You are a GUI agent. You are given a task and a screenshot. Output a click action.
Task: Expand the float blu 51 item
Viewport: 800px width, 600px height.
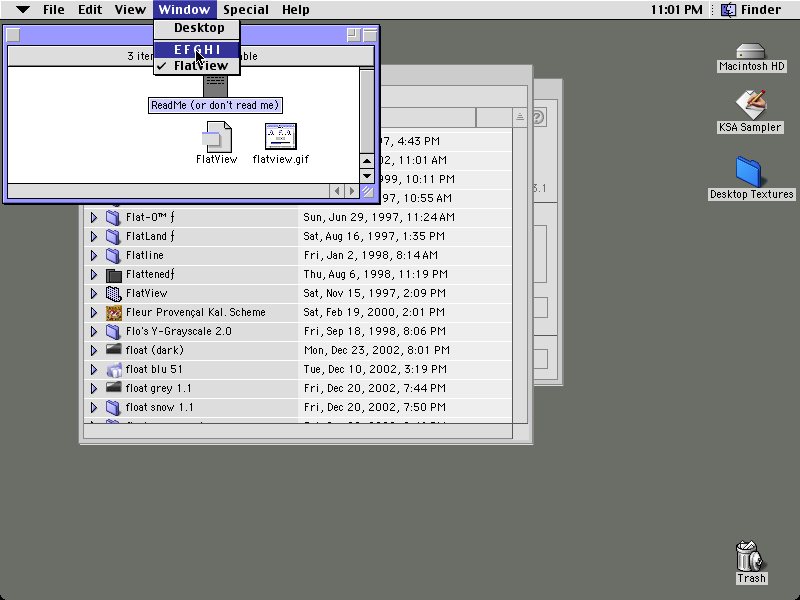(94, 369)
